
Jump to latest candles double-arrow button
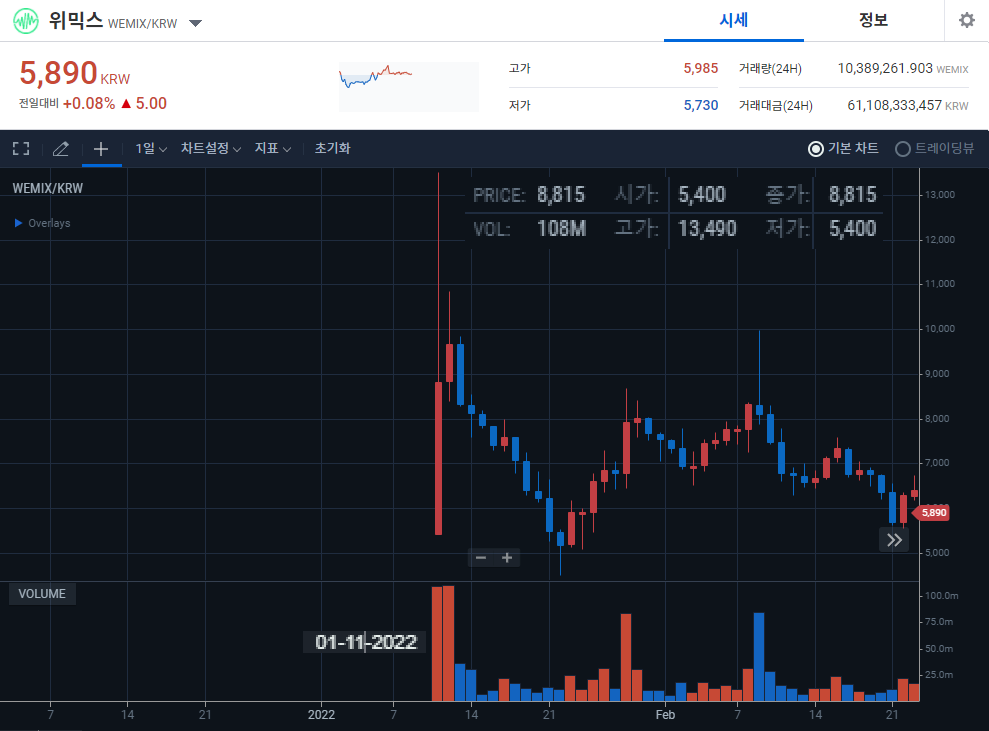pos(894,540)
